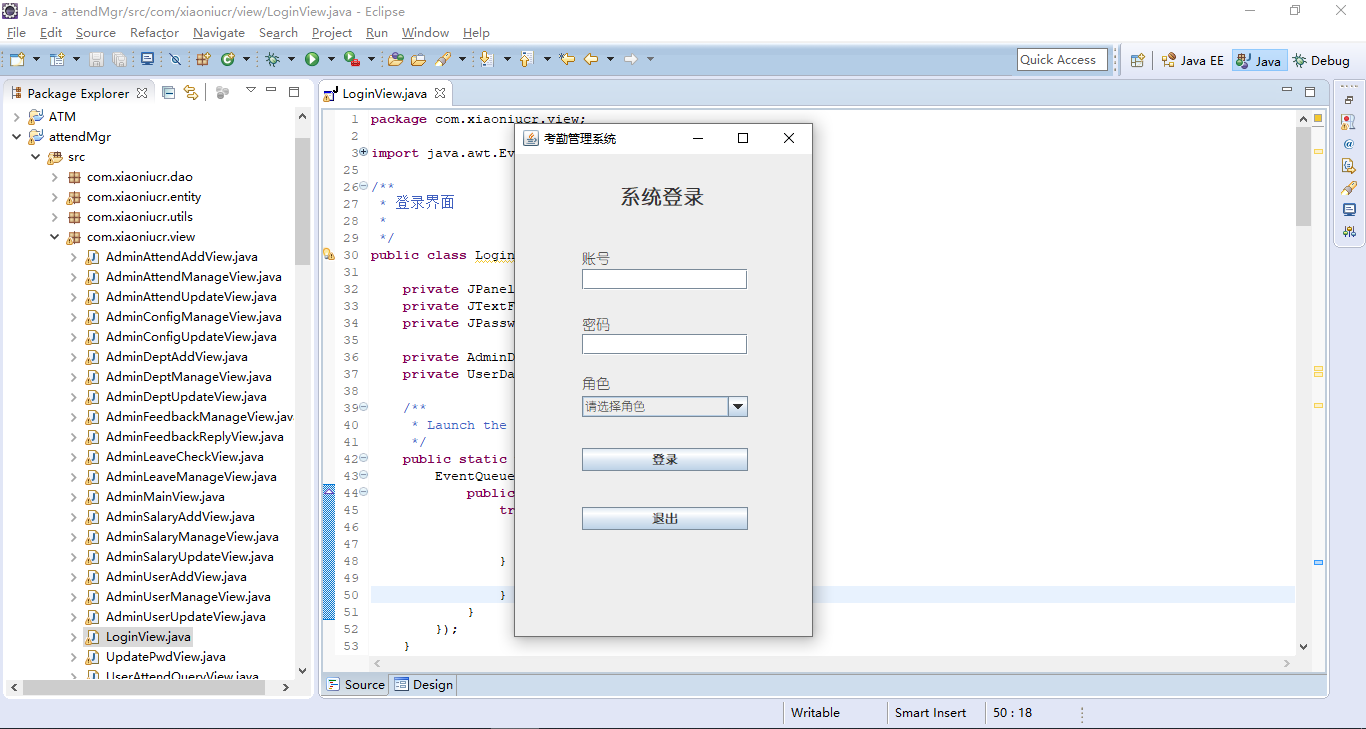Image resolution: width=1366 pixels, height=729 pixels.
Task: Click the Open Task toolbar icon
Action: pos(418,59)
